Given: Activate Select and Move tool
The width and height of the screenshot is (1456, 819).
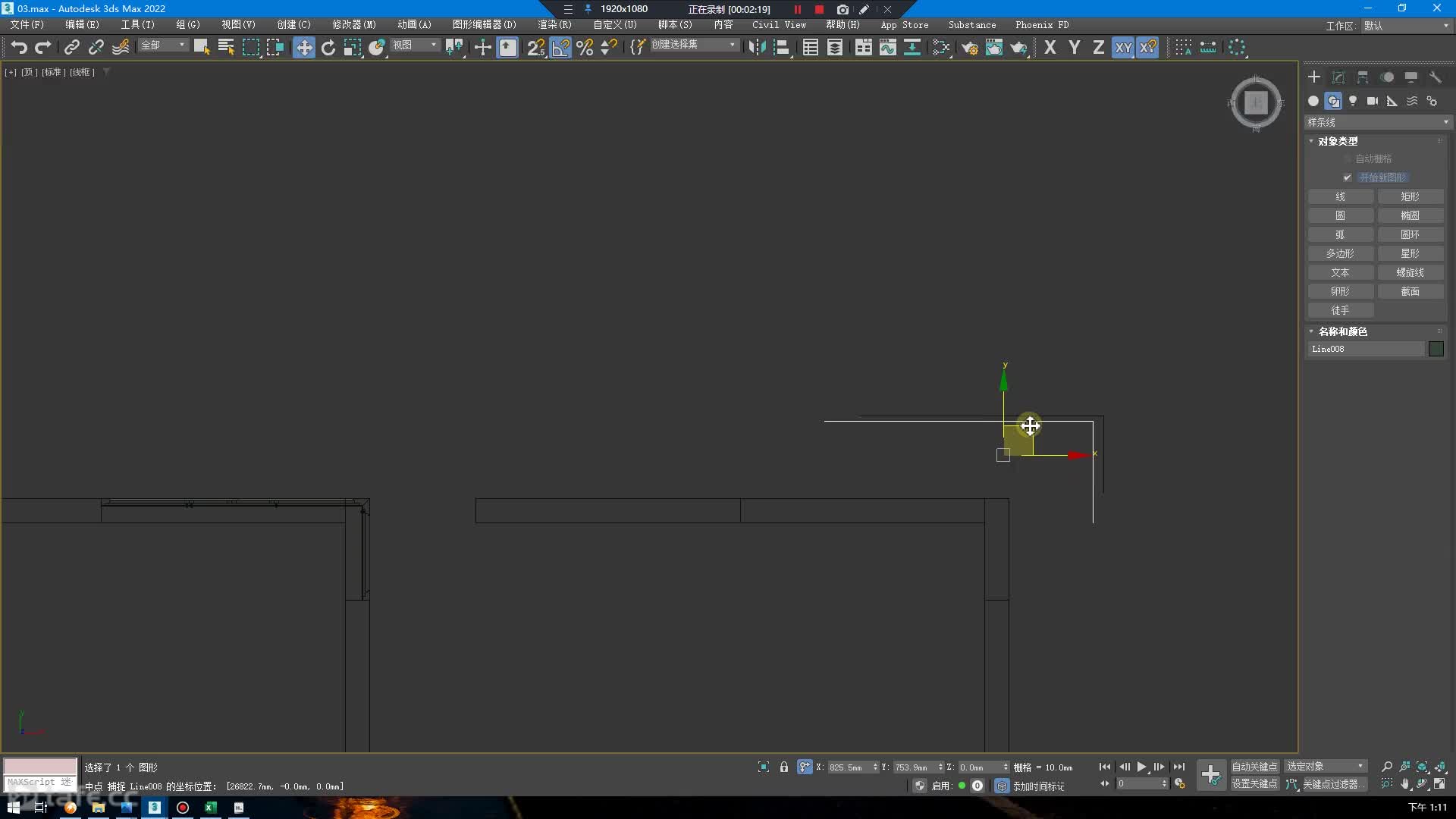Looking at the screenshot, I should [x=303, y=48].
